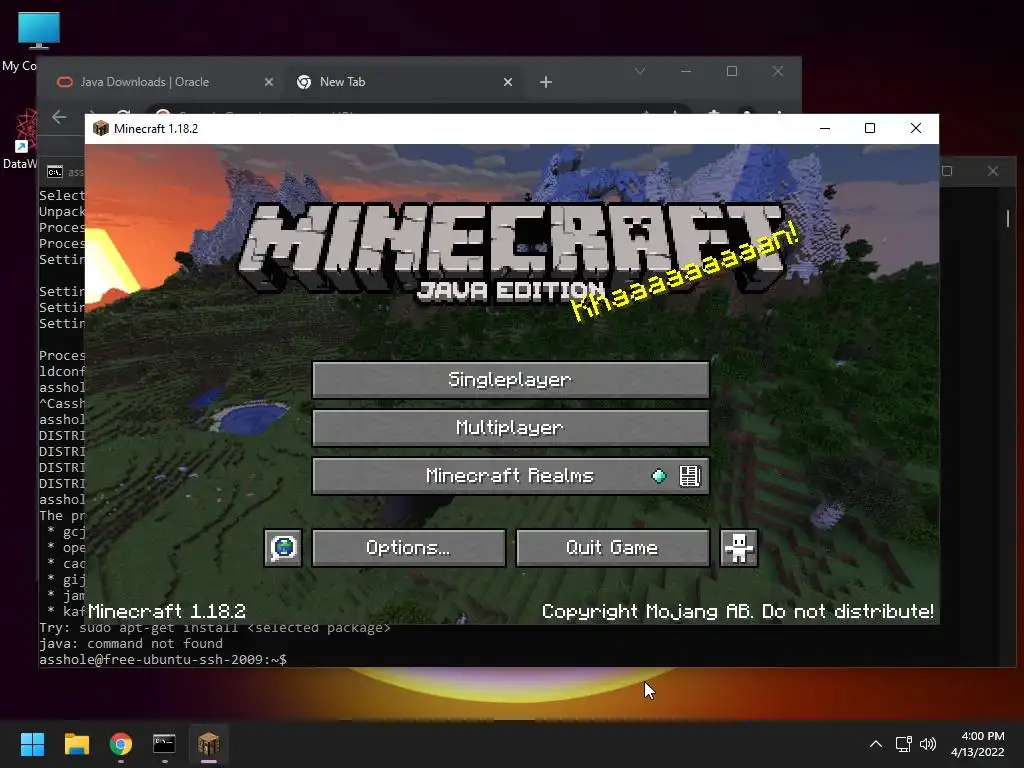1024x768 pixels.
Task: Open Minecraft Realms
Action: [511, 476]
